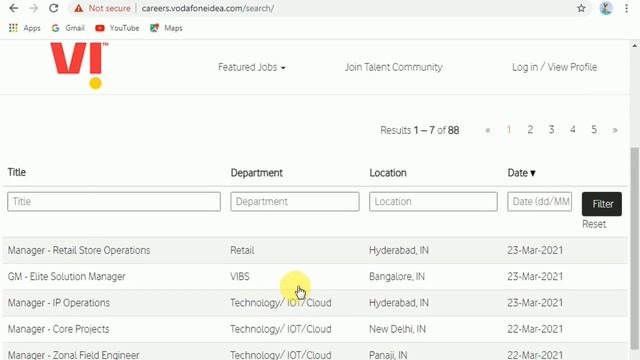Open Gmail bookmark
640x360 pixels.
[x=68, y=28]
